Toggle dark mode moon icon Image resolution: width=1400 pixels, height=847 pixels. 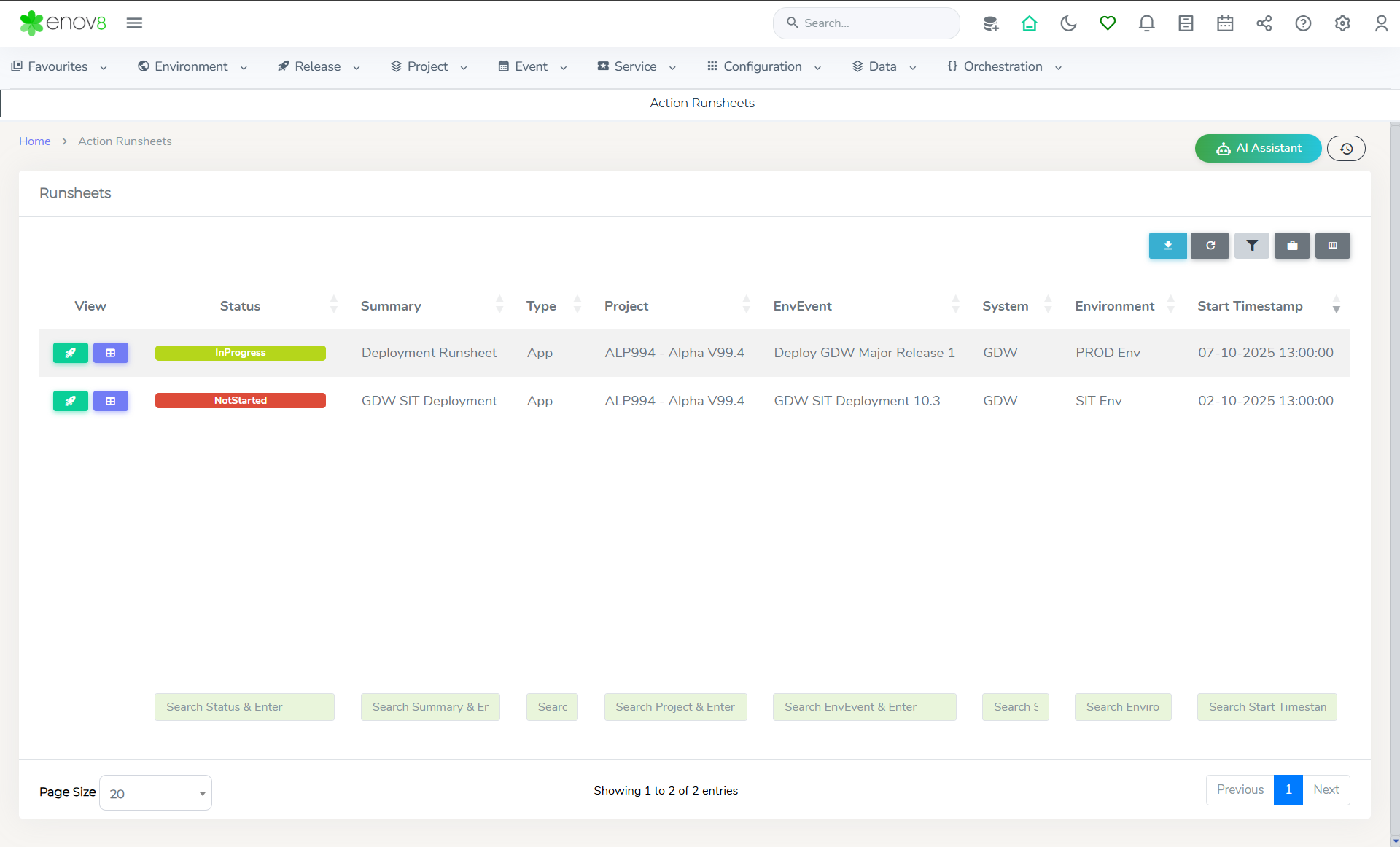pyautogui.click(x=1068, y=23)
